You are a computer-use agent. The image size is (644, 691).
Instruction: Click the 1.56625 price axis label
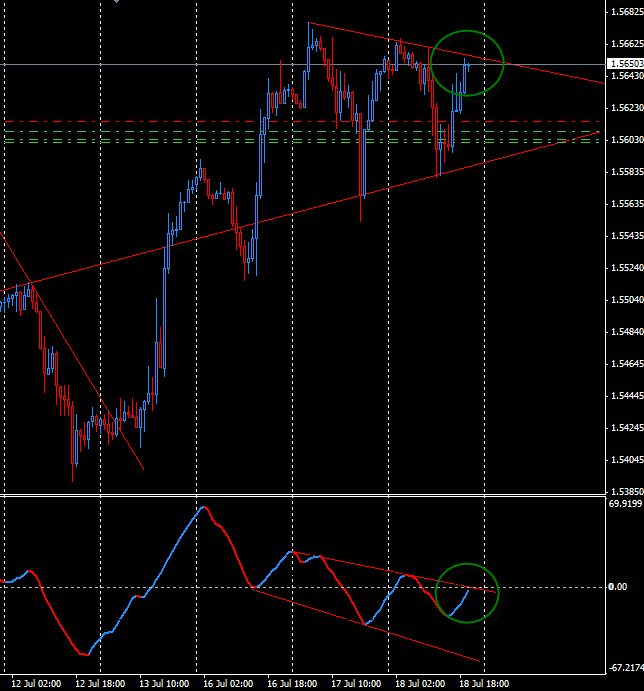tap(627, 44)
